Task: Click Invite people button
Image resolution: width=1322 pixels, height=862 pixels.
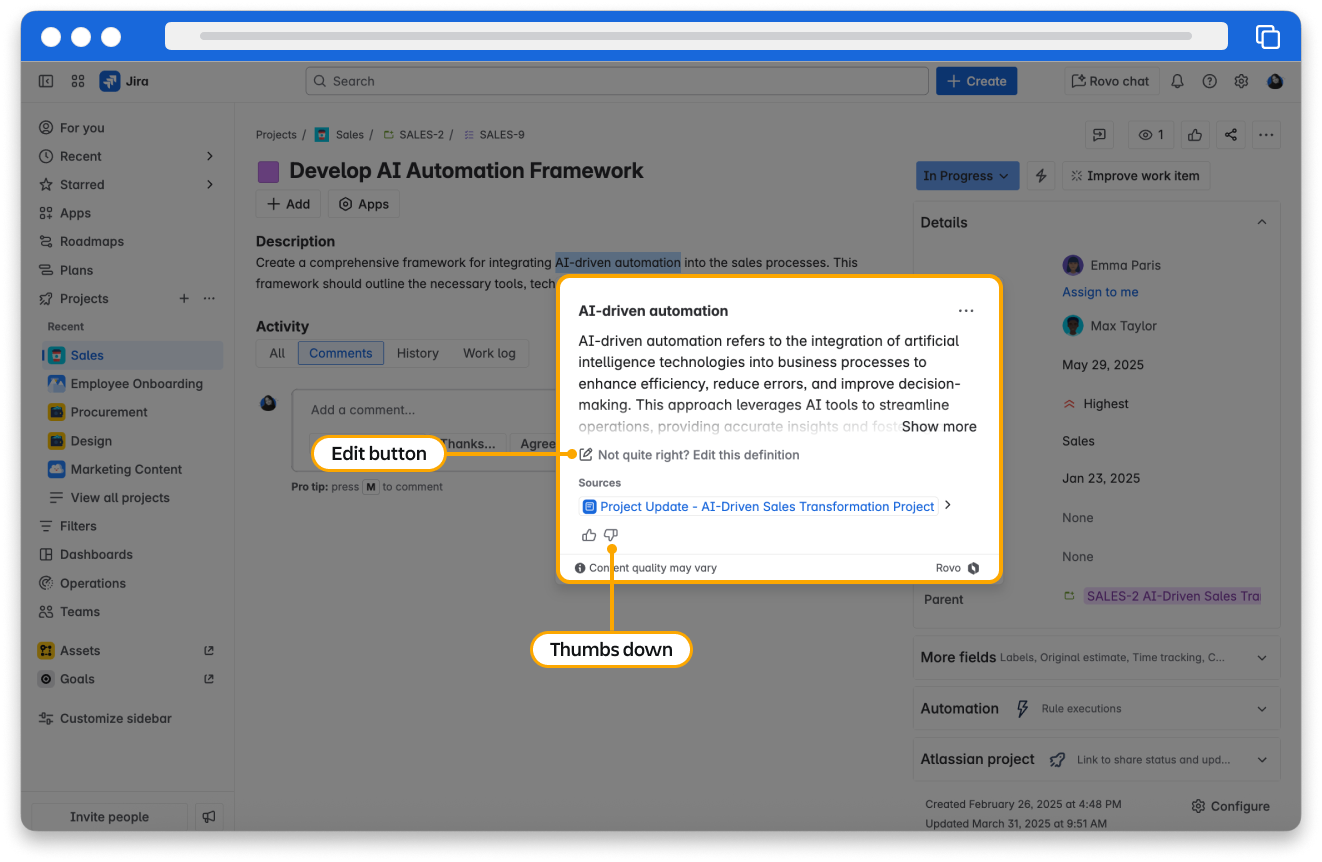Action: [x=109, y=816]
